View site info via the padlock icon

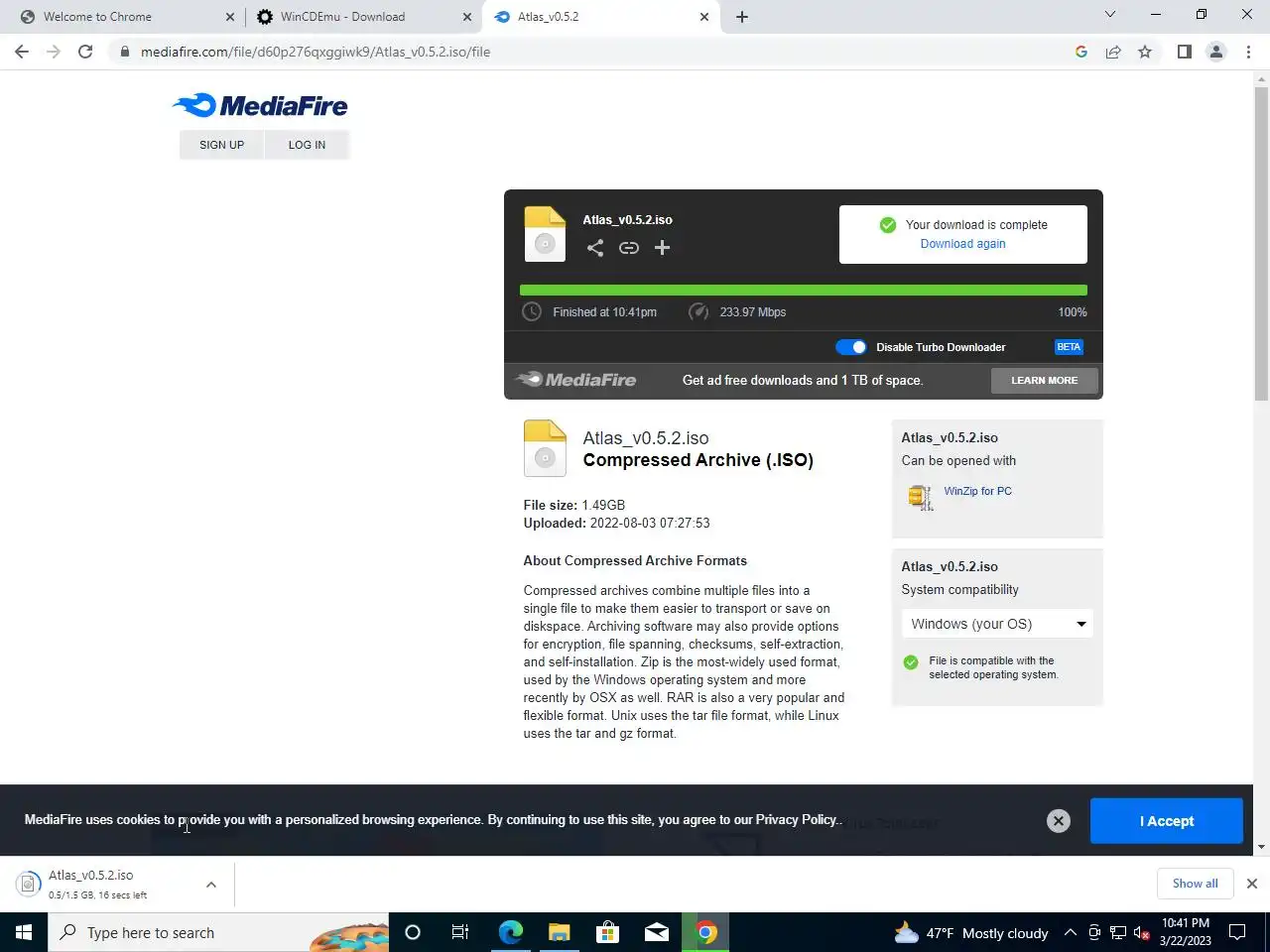[124, 52]
